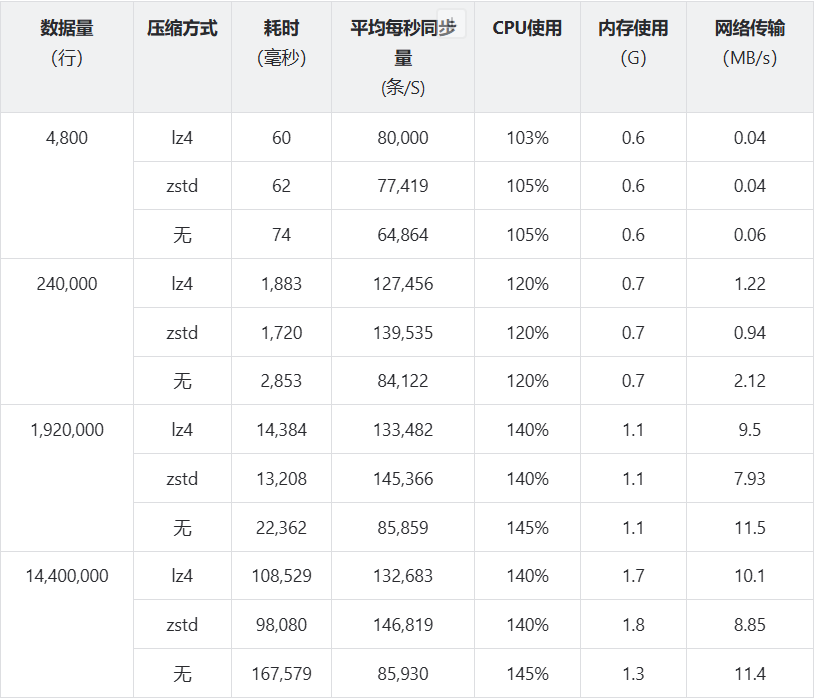Click the 146,819 sync rate cell

pyautogui.click(x=403, y=625)
